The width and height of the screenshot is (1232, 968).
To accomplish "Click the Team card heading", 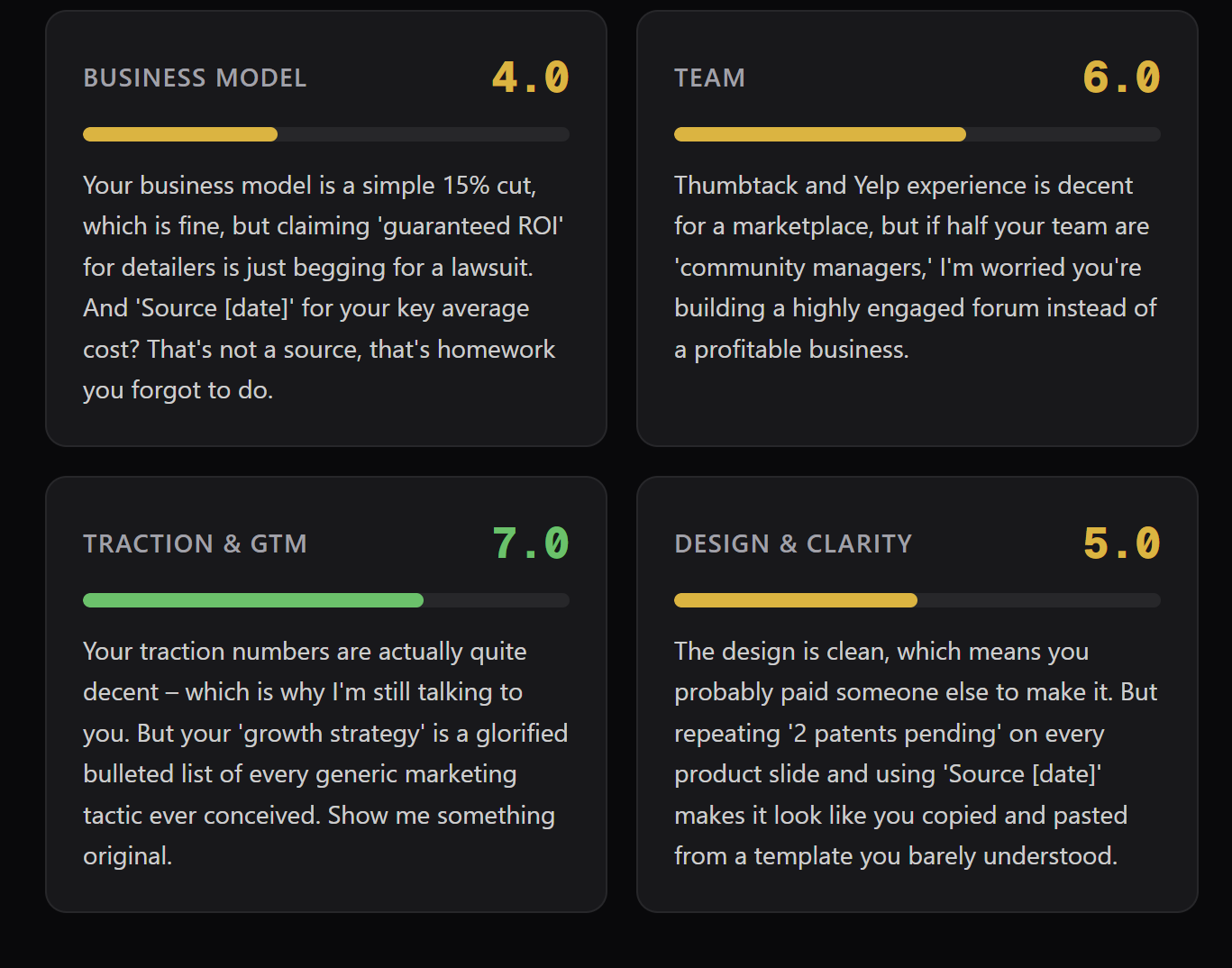I will (x=709, y=78).
